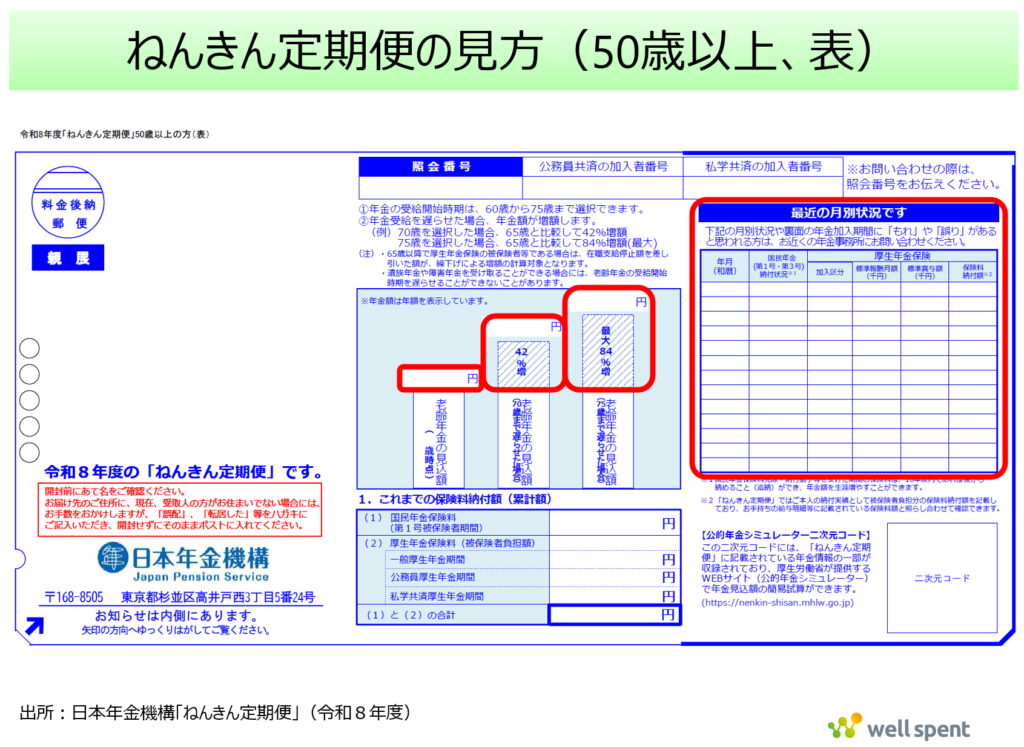Select the 親展 blue label
The width and height of the screenshot is (1024, 747).
(x=66, y=258)
